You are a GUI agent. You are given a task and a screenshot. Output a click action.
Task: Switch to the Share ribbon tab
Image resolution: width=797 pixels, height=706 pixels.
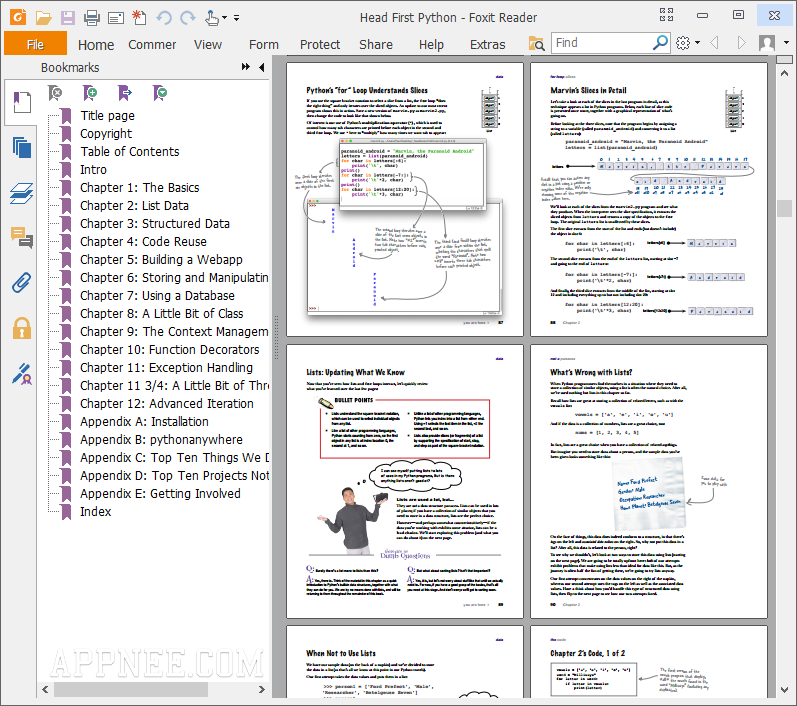click(376, 45)
